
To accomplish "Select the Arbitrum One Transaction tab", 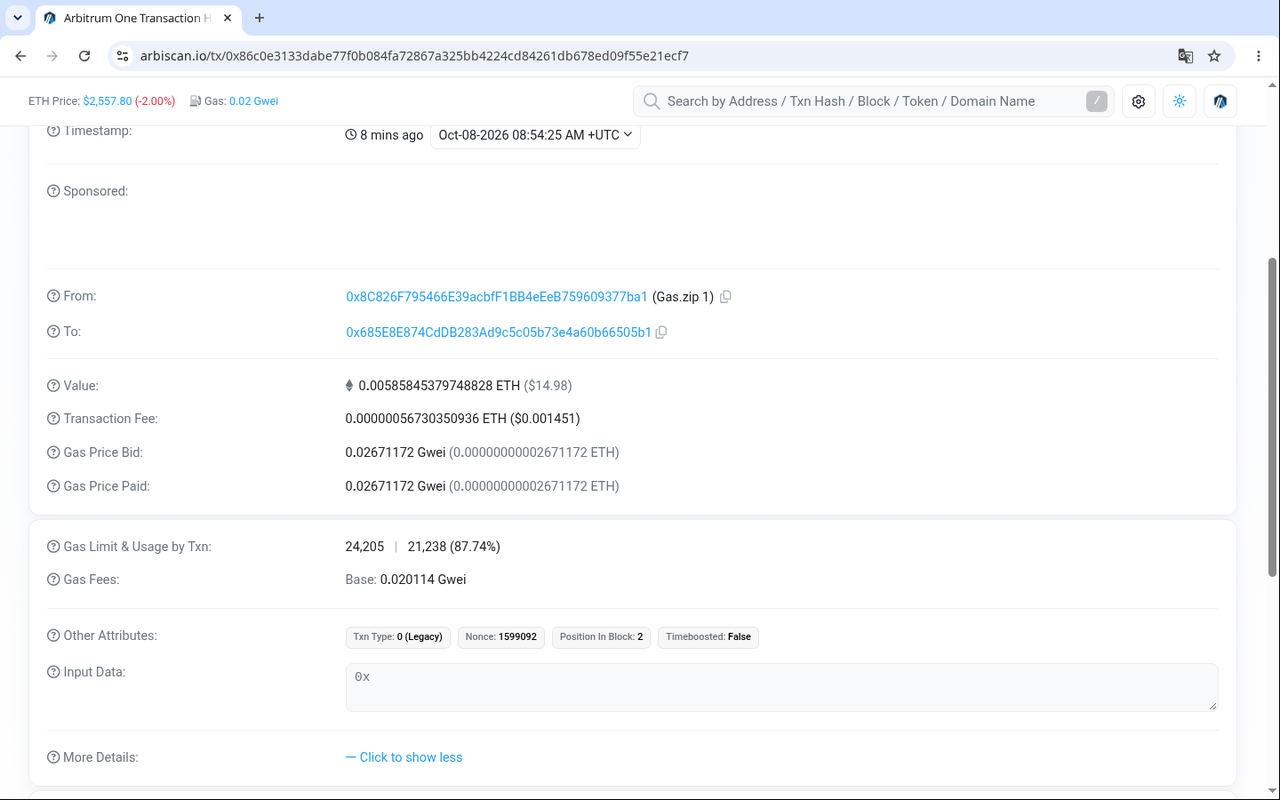I will coord(137,18).
